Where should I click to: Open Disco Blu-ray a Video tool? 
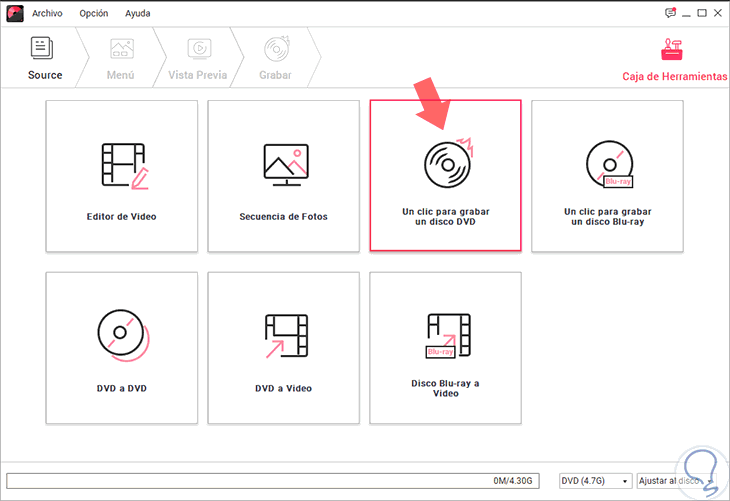tap(446, 348)
